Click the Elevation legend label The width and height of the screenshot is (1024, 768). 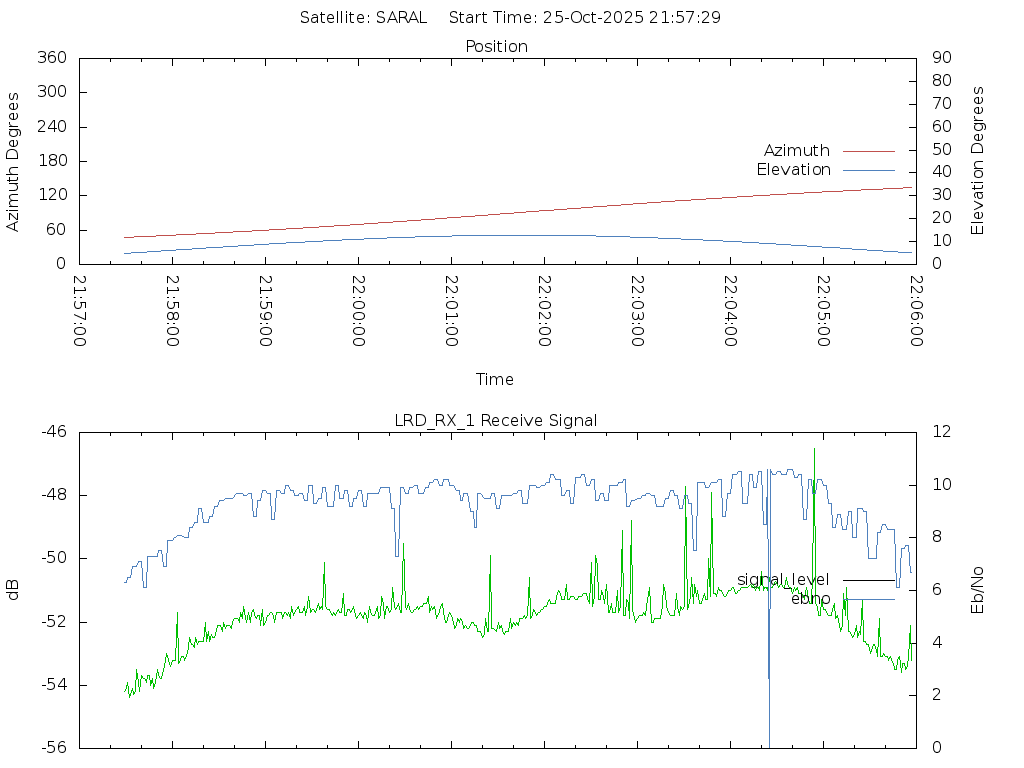[x=793, y=169]
